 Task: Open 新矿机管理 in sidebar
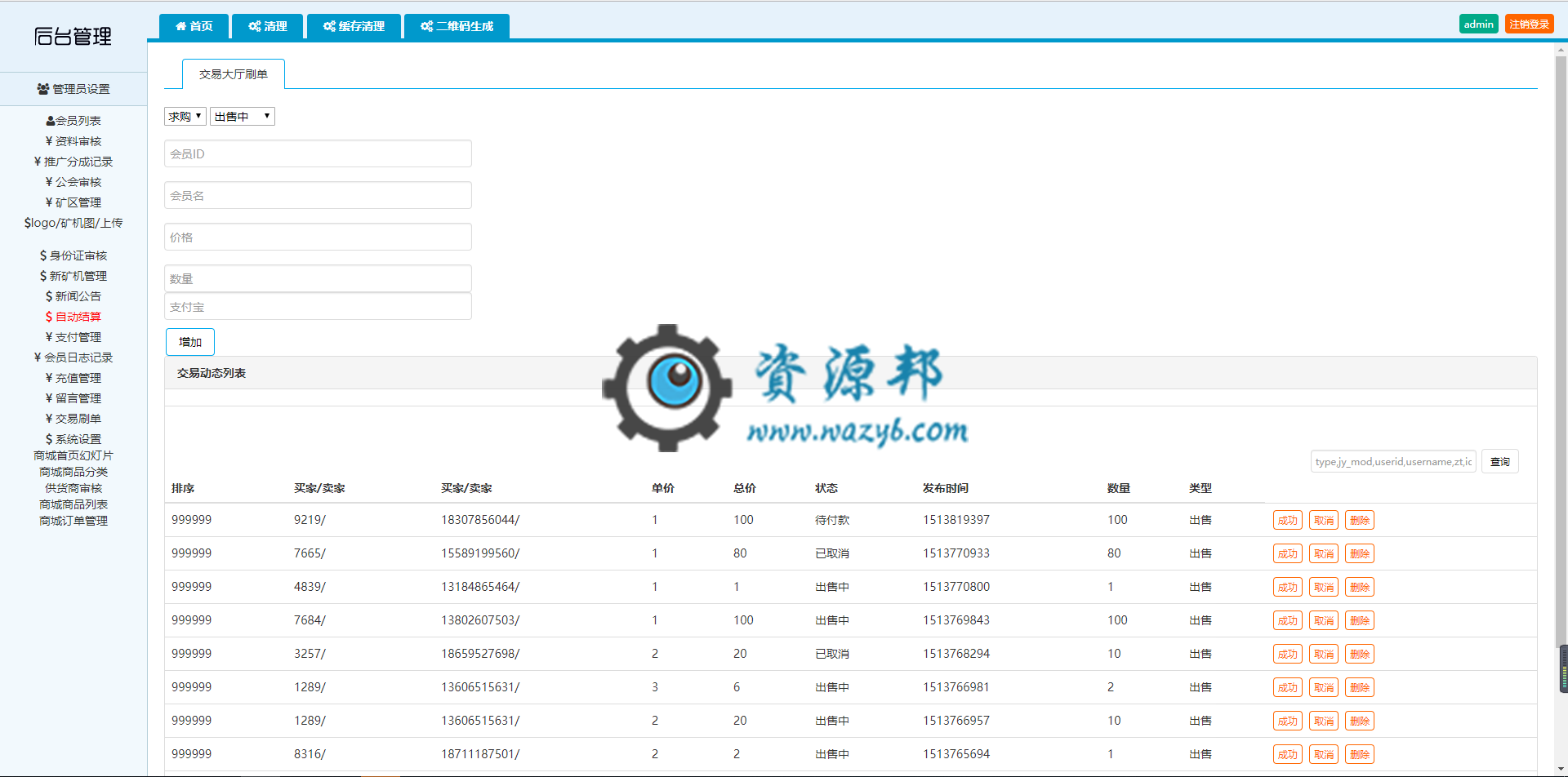(x=73, y=275)
